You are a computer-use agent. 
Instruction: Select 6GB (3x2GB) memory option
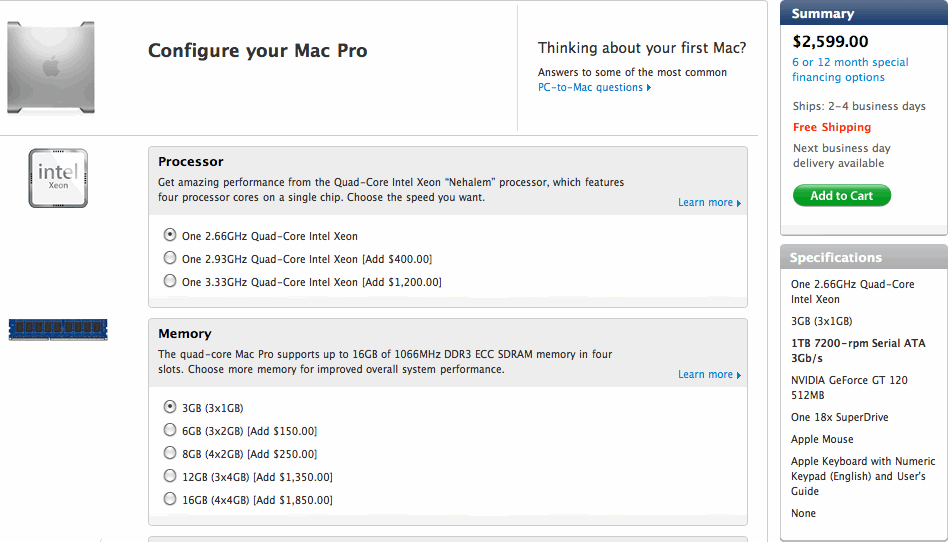pyautogui.click(x=170, y=429)
